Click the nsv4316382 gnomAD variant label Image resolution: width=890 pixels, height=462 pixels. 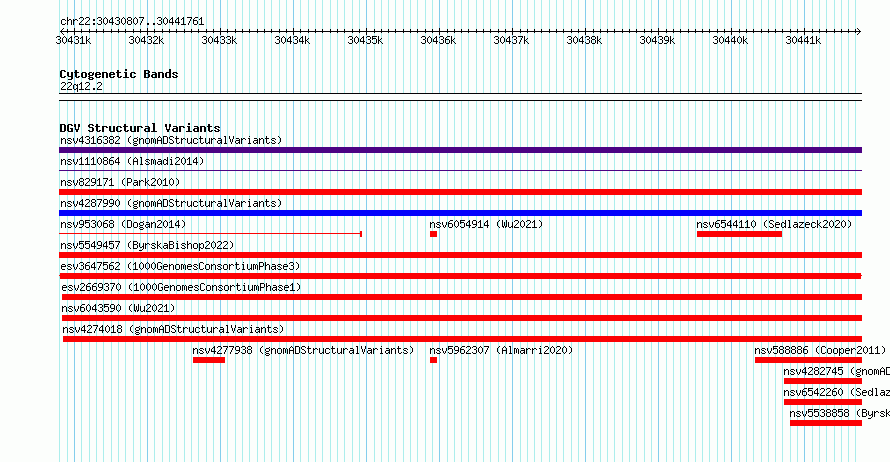[x=171, y=140]
